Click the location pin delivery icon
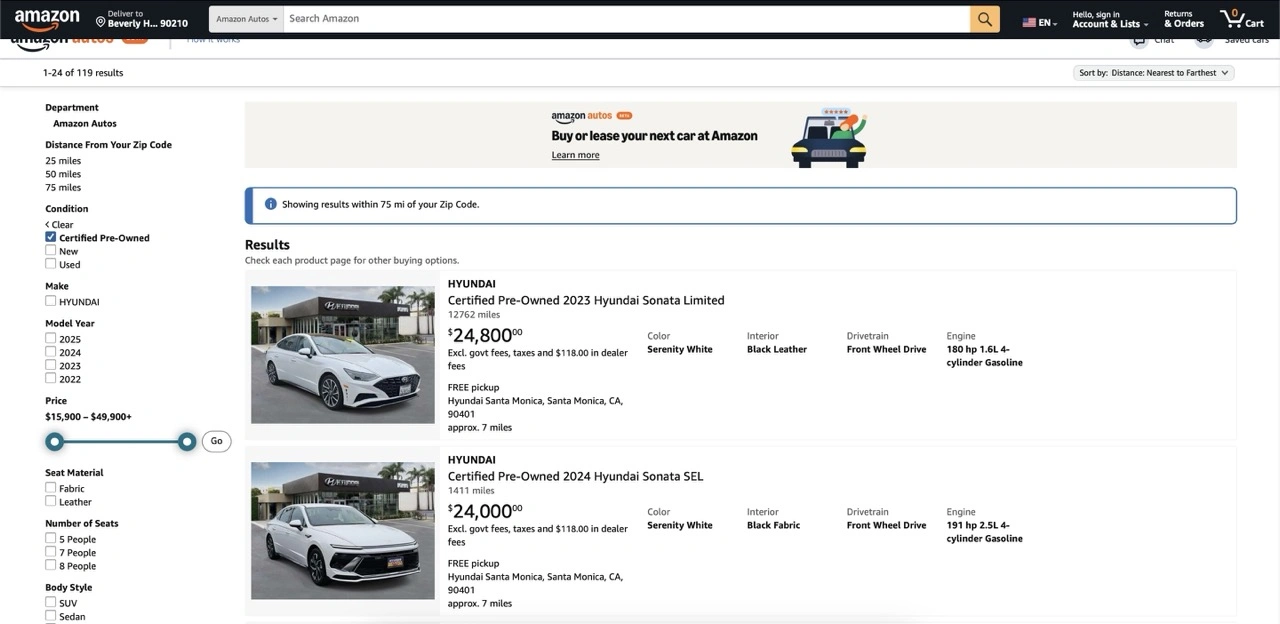The image size is (1280, 624). [x=100, y=21]
